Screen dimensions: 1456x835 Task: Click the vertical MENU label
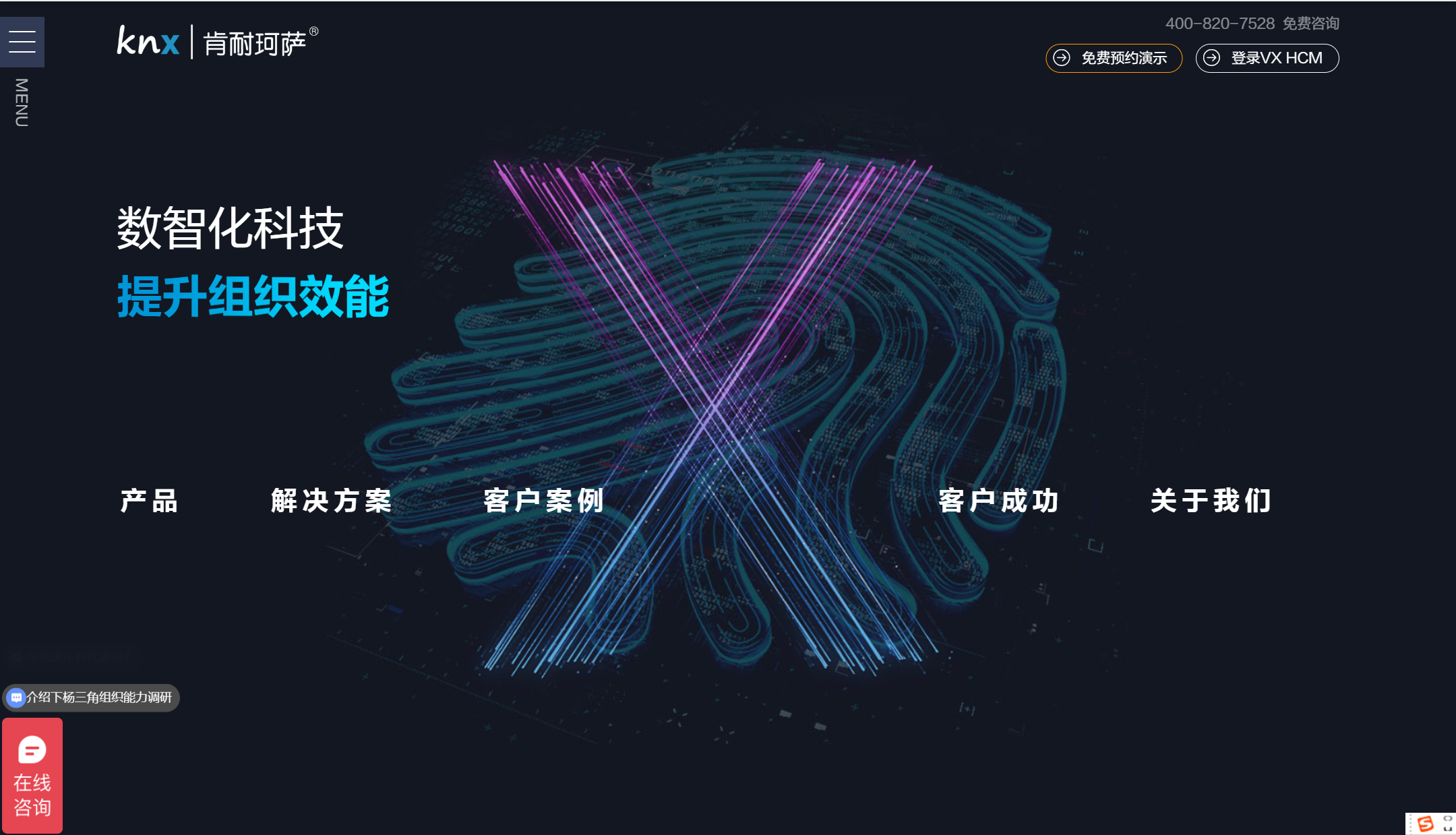(22, 102)
